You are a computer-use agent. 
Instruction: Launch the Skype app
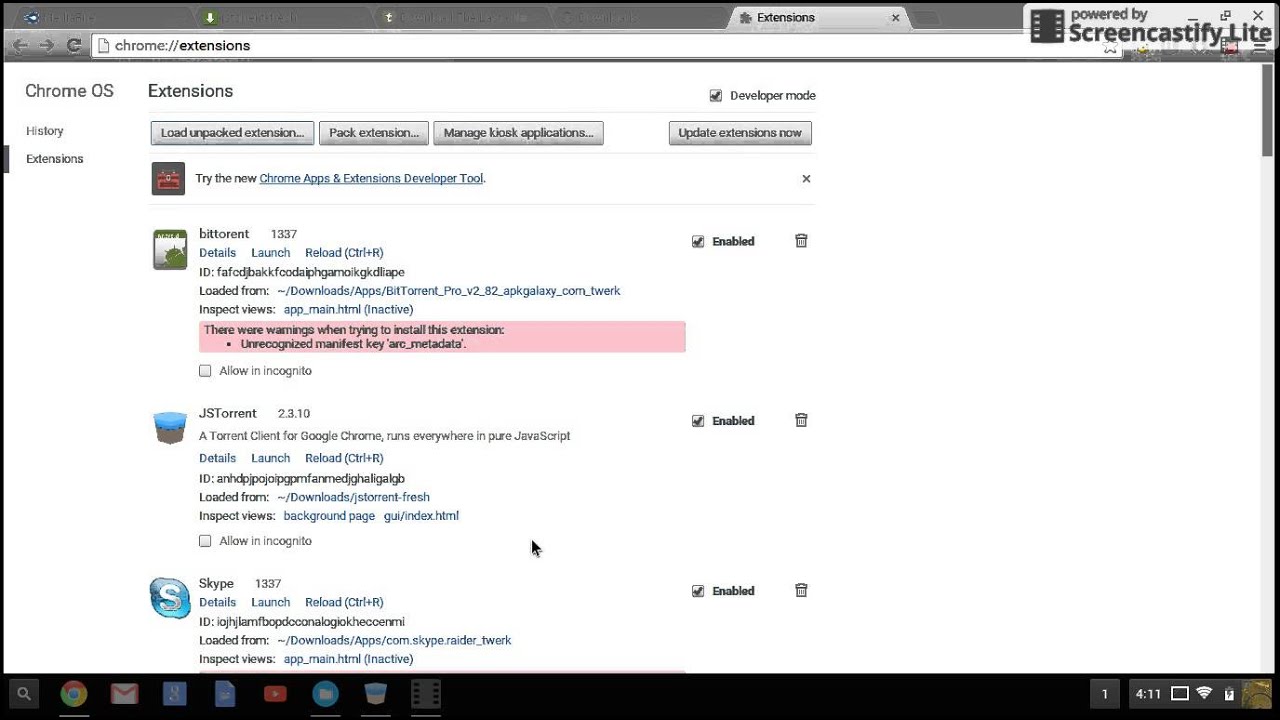point(270,602)
